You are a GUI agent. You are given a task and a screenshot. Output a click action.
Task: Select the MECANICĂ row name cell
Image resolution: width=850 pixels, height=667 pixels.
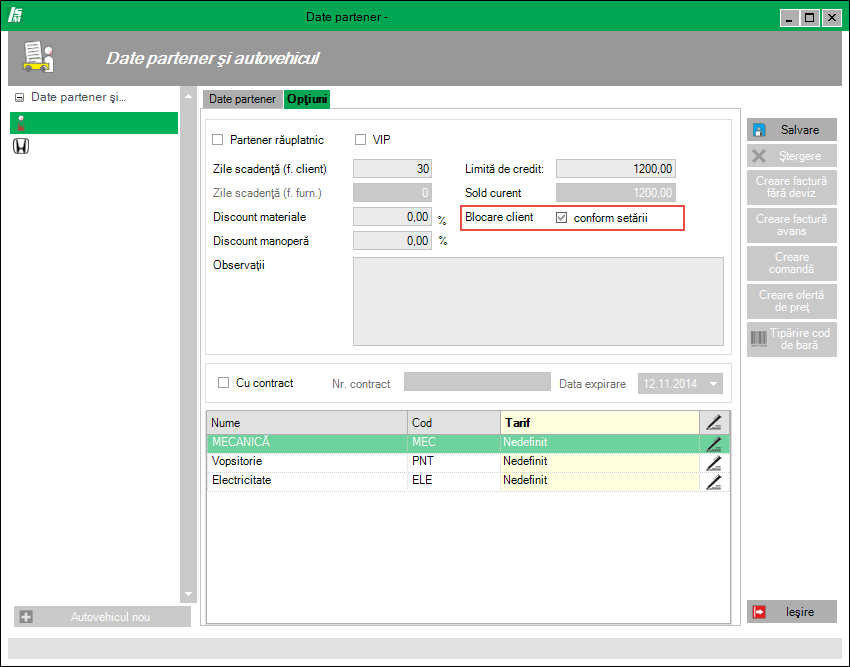[307, 443]
